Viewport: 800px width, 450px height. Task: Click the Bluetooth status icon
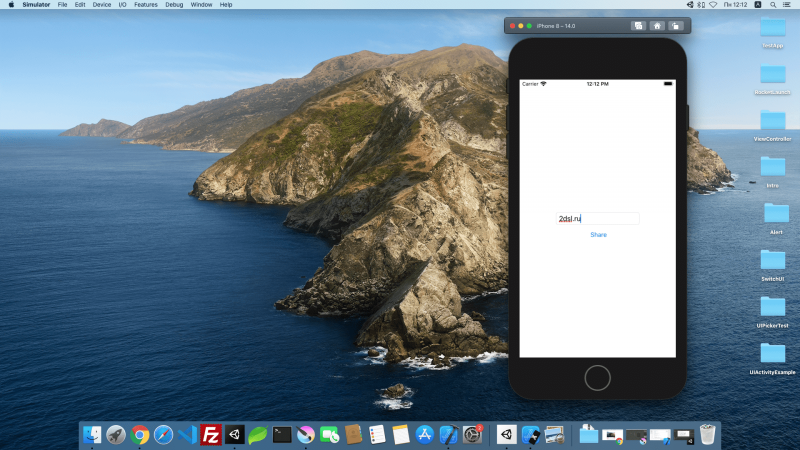tap(701, 5)
